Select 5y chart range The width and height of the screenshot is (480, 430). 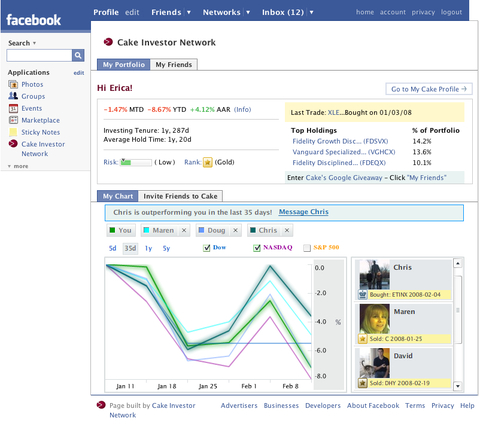[x=166, y=248]
